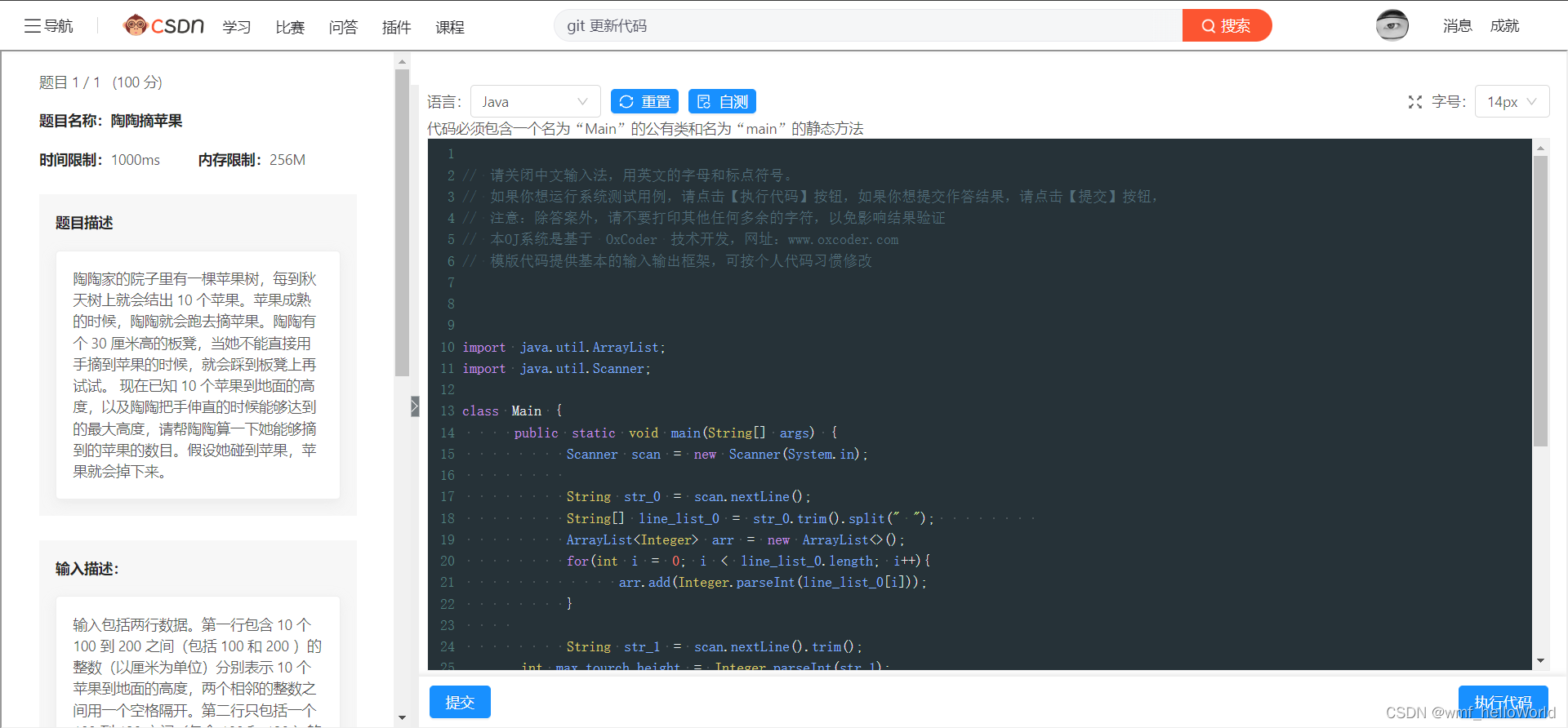The width and height of the screenshot is (1568, 728).
Task: Click code line import java.util.ArrayList
Action: tap(563, 348)
